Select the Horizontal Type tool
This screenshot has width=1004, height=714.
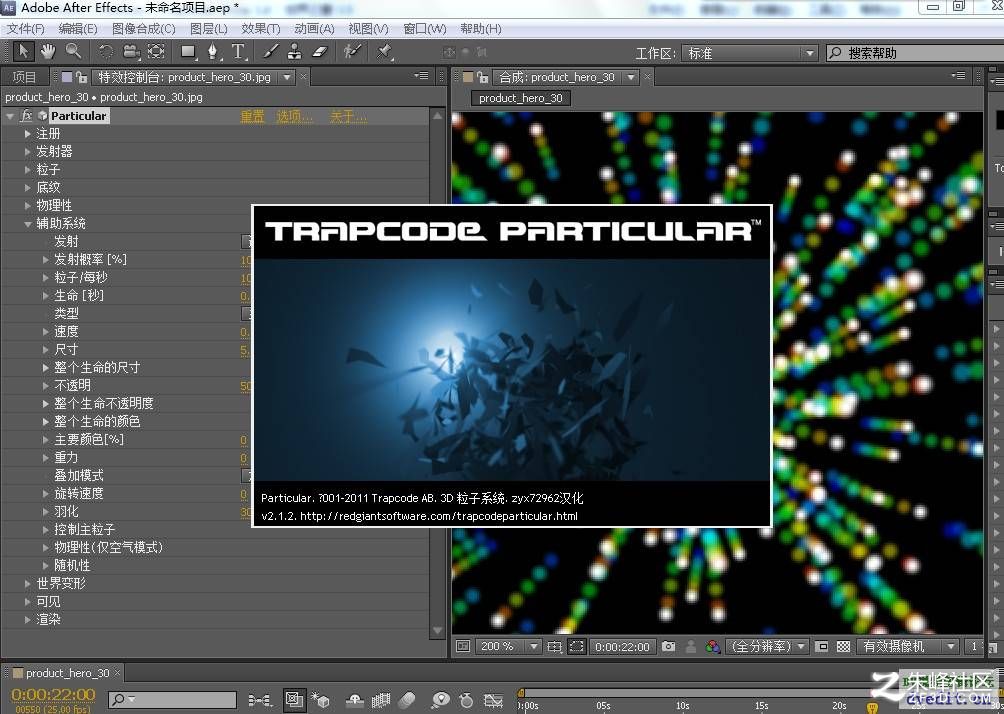pos(238,52)
